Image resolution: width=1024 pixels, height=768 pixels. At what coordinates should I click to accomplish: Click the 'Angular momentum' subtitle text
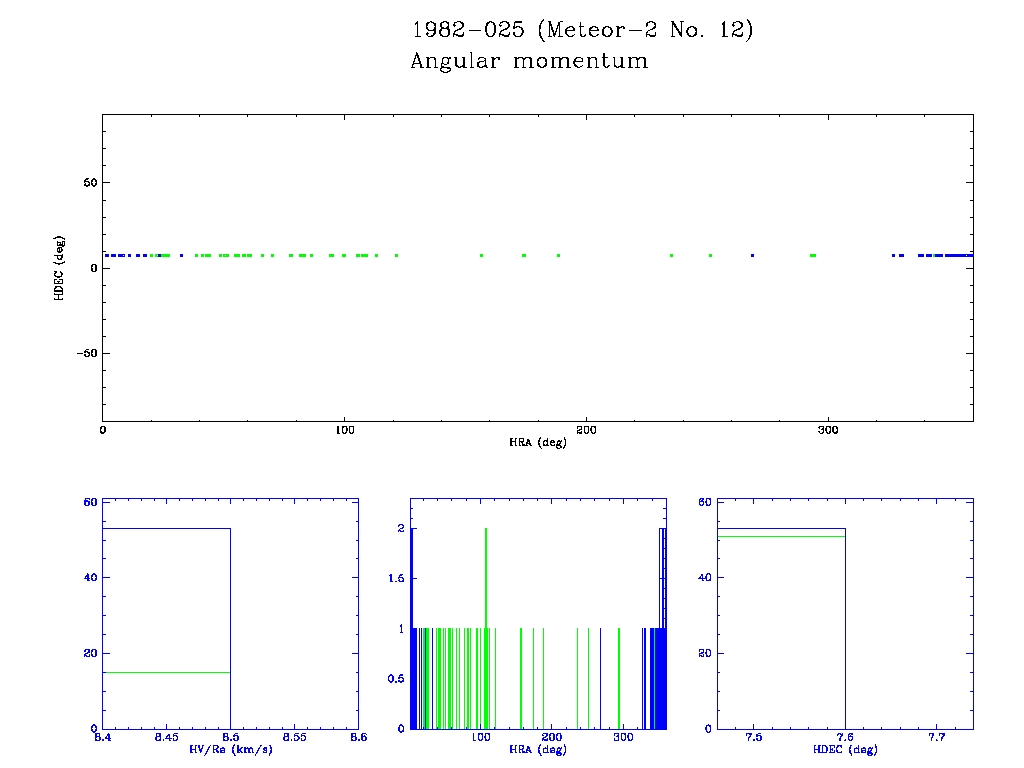click(529, 61)
